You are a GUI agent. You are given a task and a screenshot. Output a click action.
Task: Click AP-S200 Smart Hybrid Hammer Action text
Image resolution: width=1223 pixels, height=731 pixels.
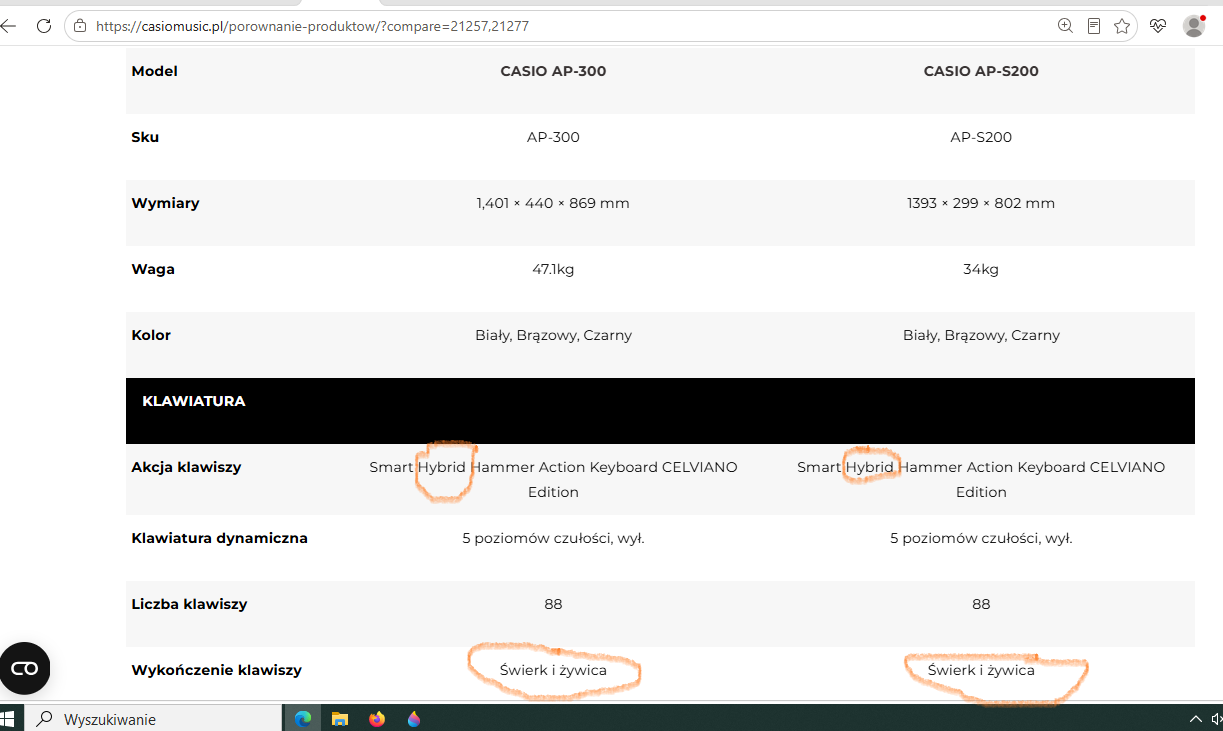981,479
